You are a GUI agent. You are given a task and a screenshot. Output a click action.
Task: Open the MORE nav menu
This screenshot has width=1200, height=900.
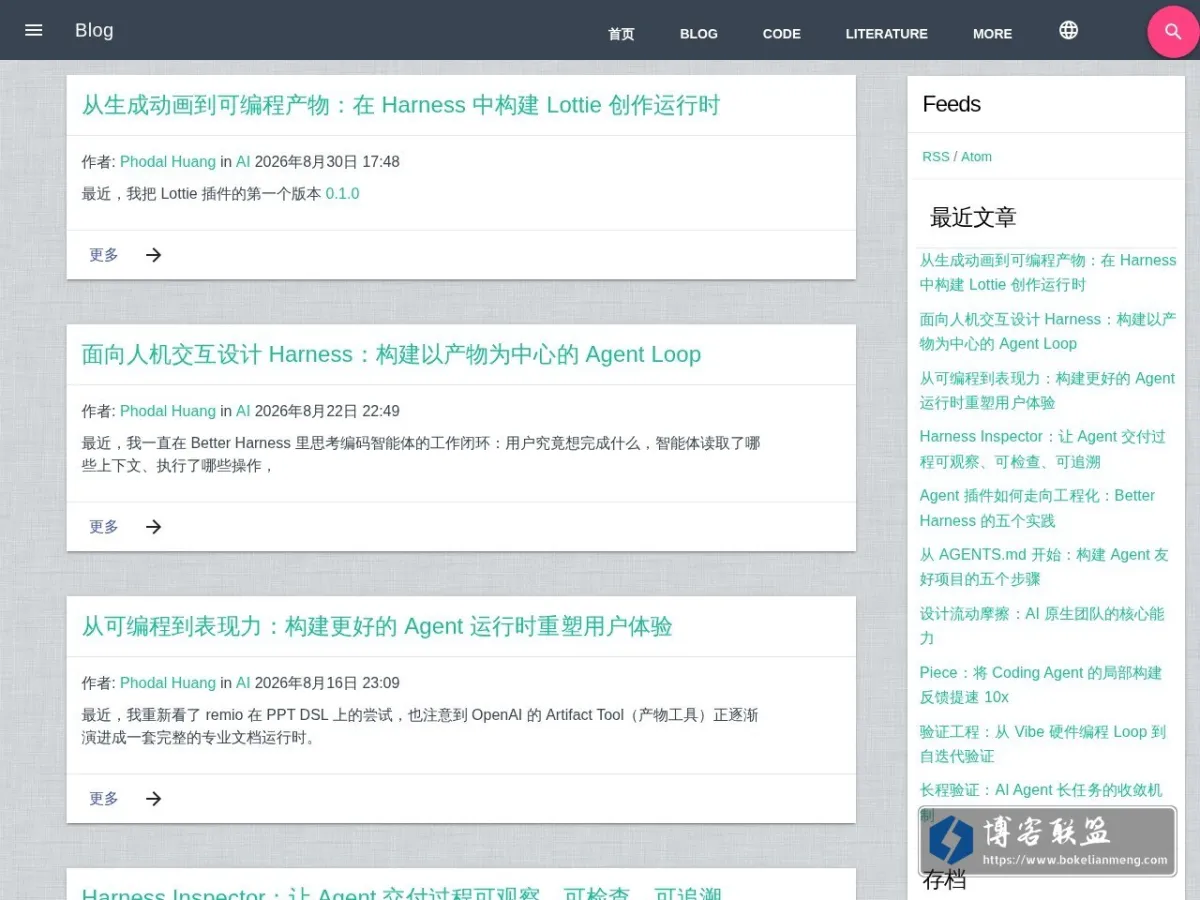click(x=993, y=34)
